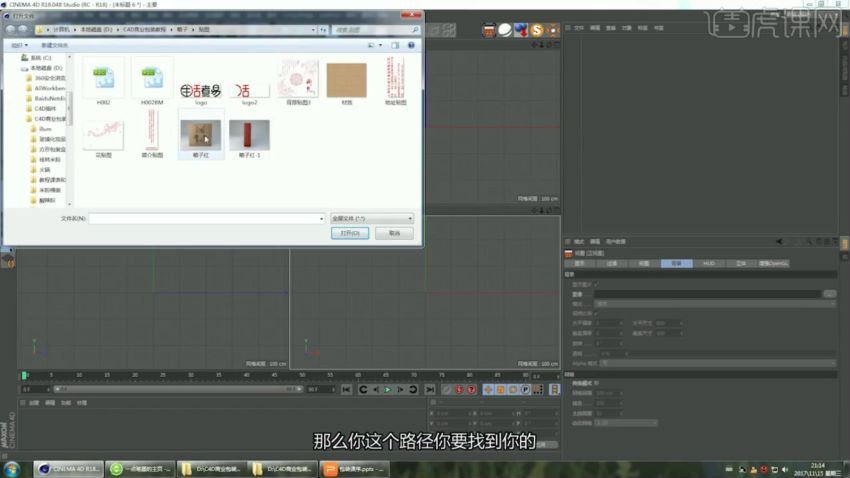Image resolution: width=850 pixels, height=478 pixels.
Task: Open the timeline film strip layout icon
Action: tap(554, 389)
